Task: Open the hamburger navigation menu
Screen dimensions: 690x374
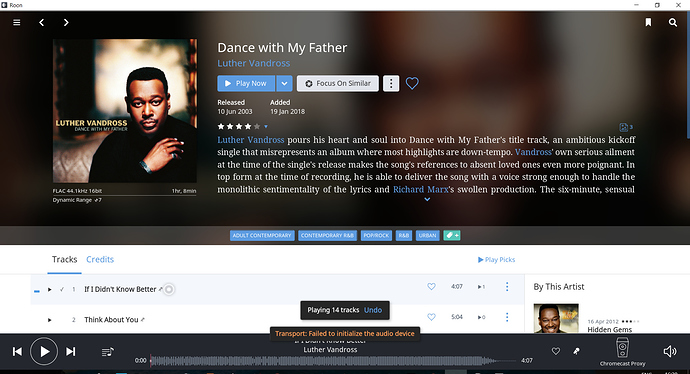Action: coord(17,22)
